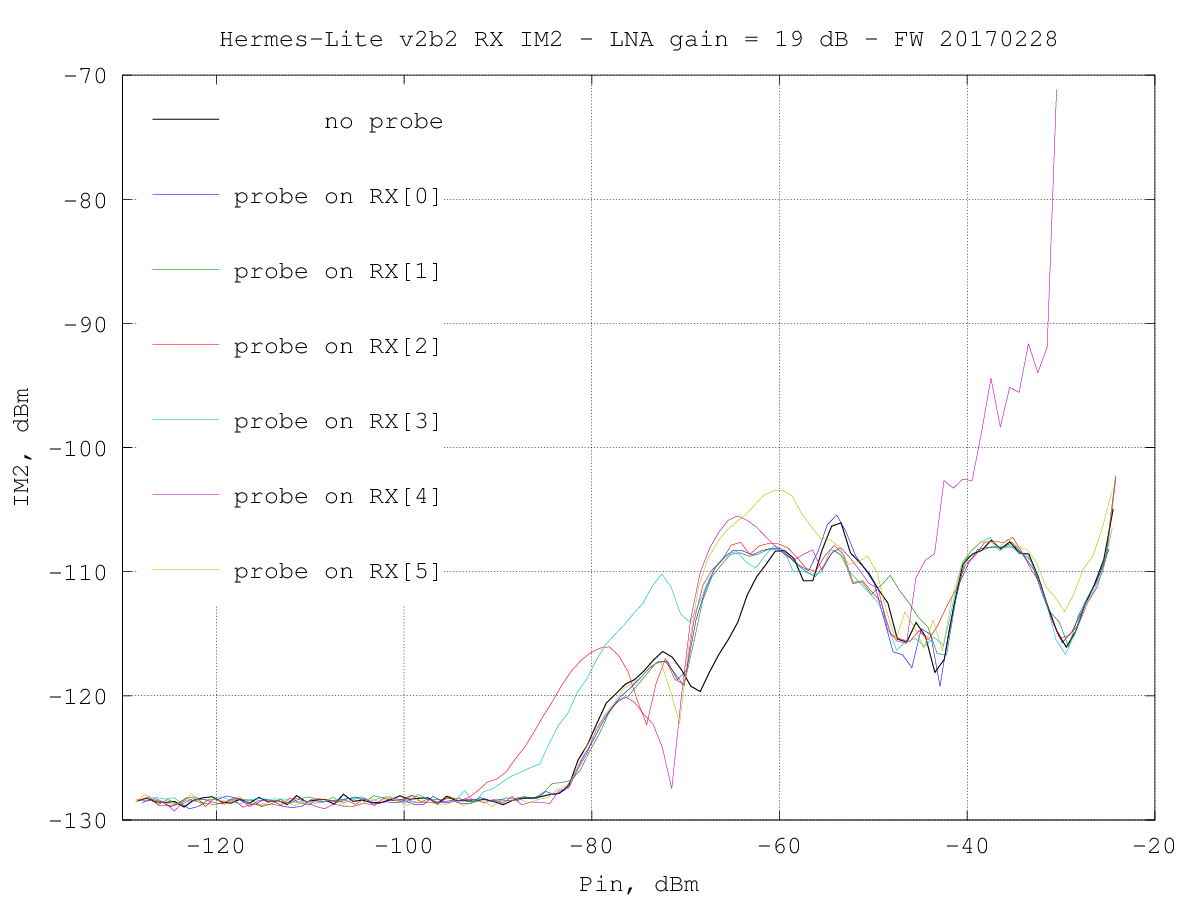Click the -80 x-axis tick label
The image size is (1200, 900).
click(592, 846)
